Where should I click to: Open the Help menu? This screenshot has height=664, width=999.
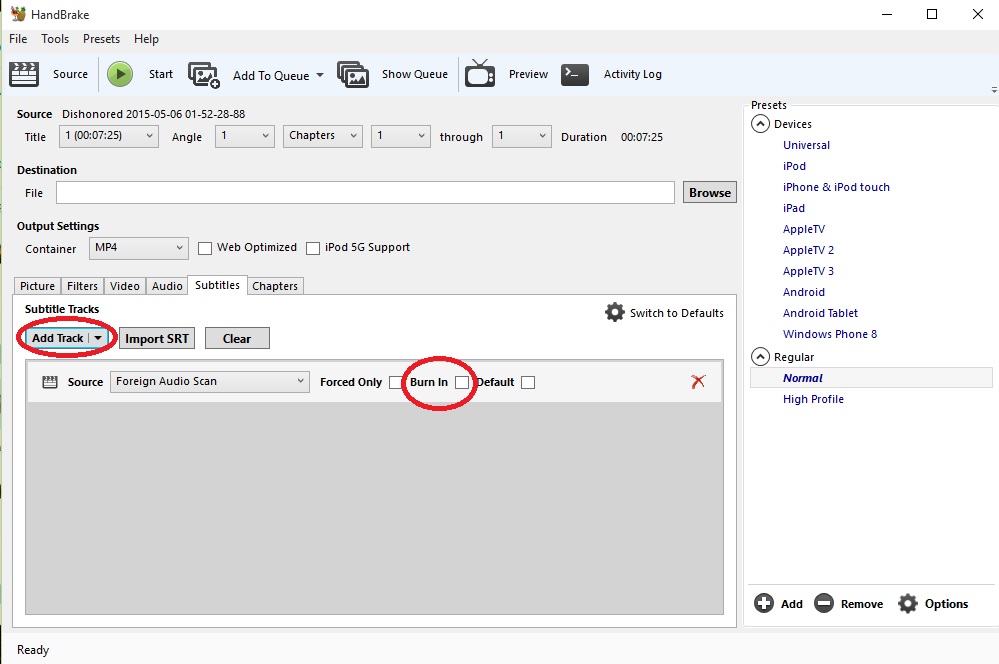[146, 39]
